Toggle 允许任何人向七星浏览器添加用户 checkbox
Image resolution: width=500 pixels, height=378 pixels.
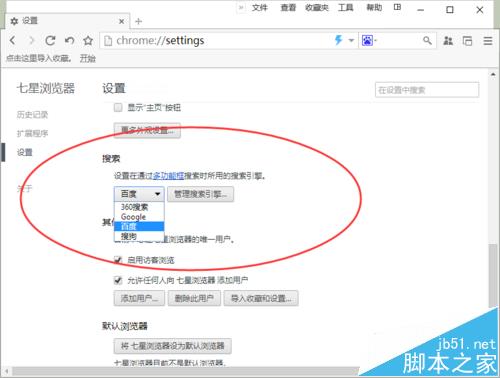tap(118, 280)
